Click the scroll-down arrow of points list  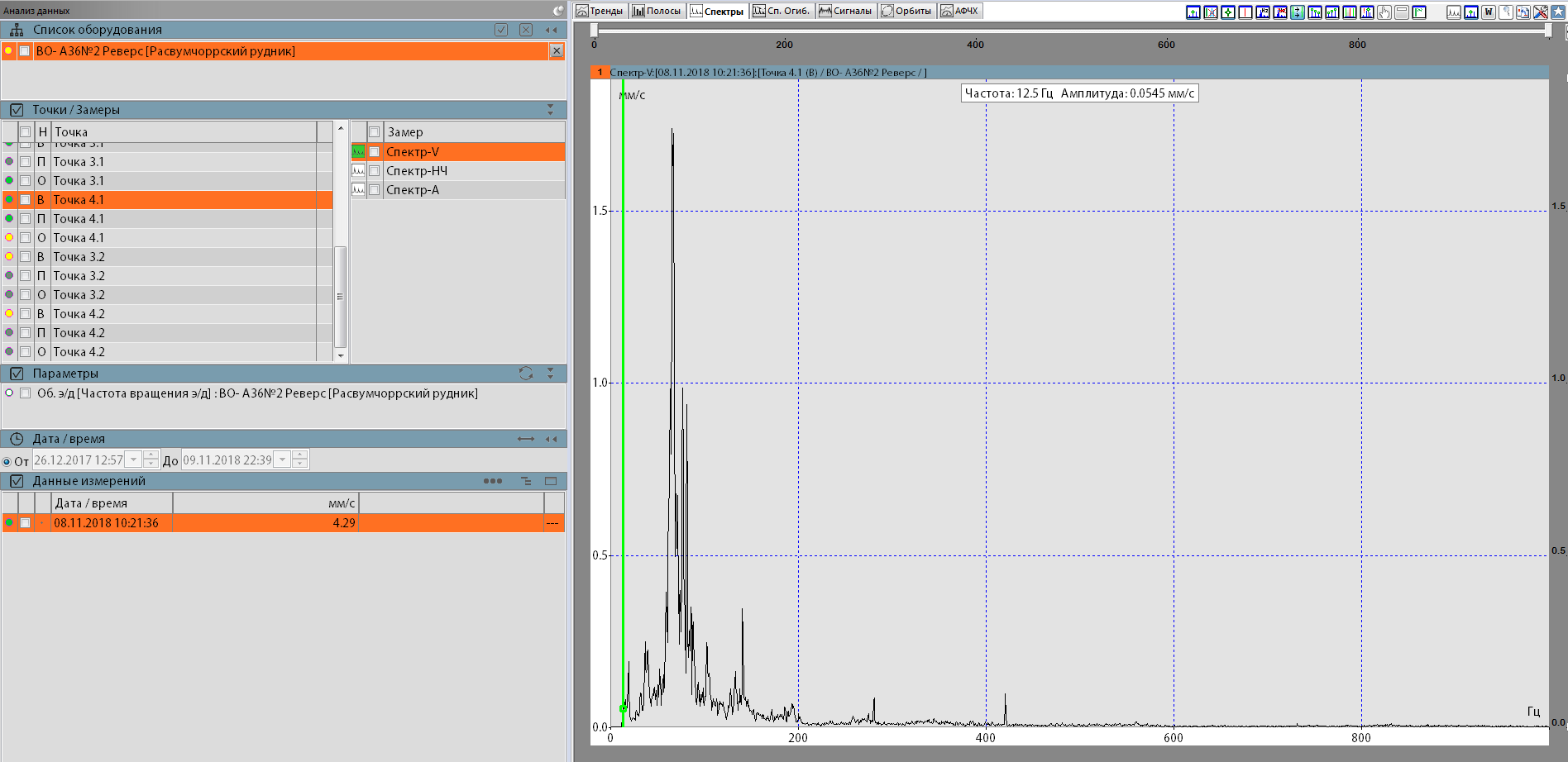click(340, 355)
